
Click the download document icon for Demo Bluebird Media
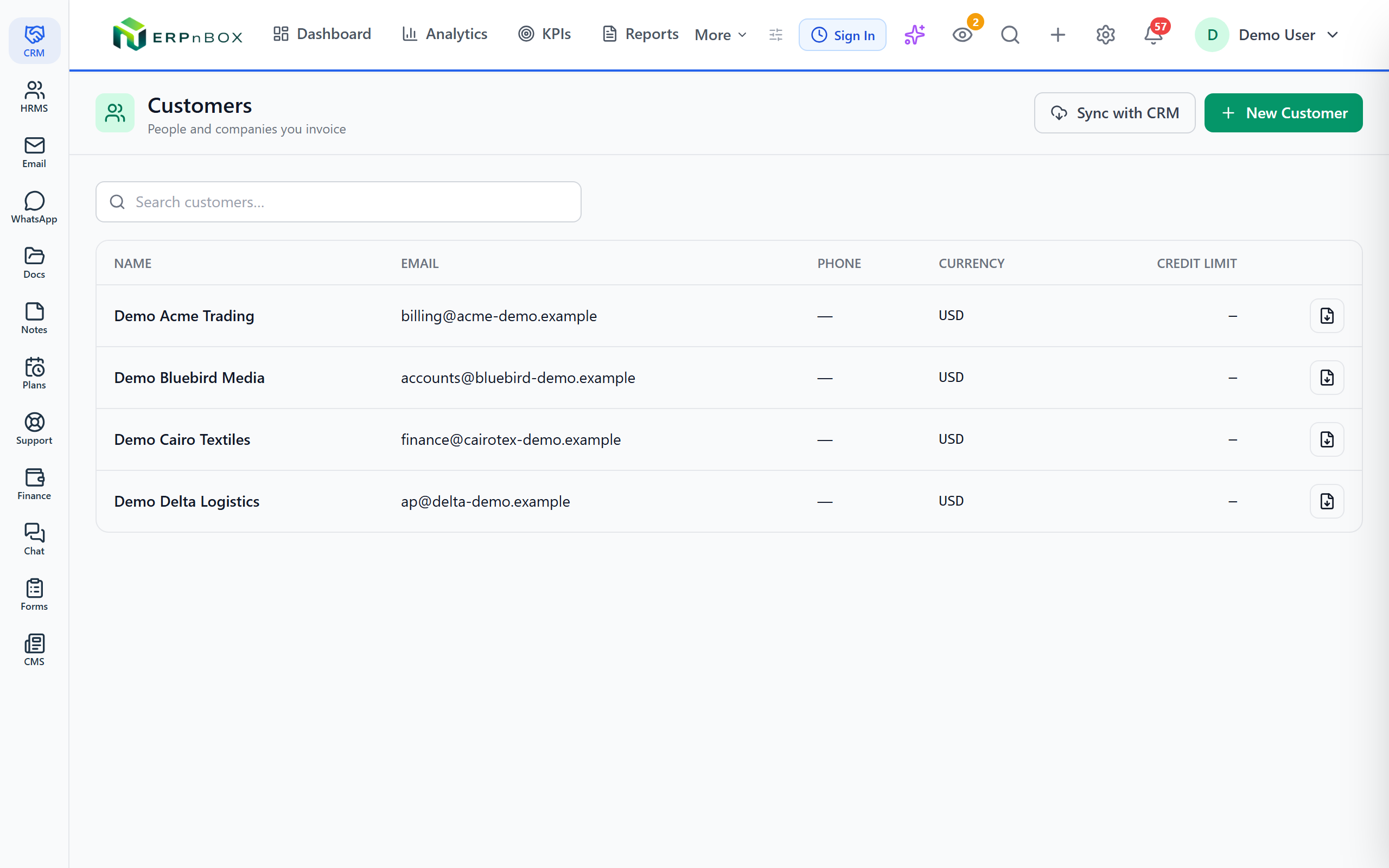click(1327, 378)
